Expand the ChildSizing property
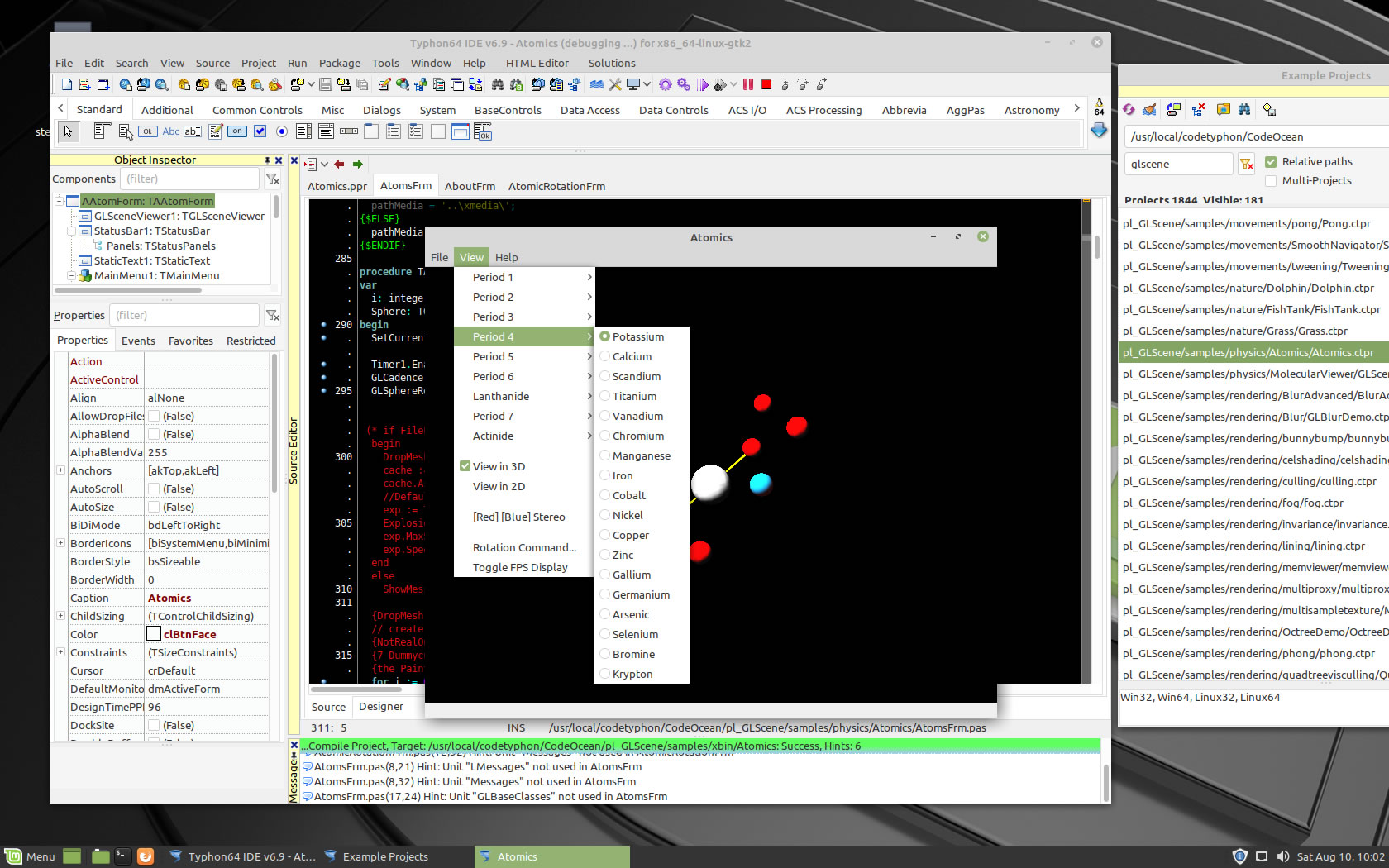This screenshot has width=1389, height=868. [60, 616]
